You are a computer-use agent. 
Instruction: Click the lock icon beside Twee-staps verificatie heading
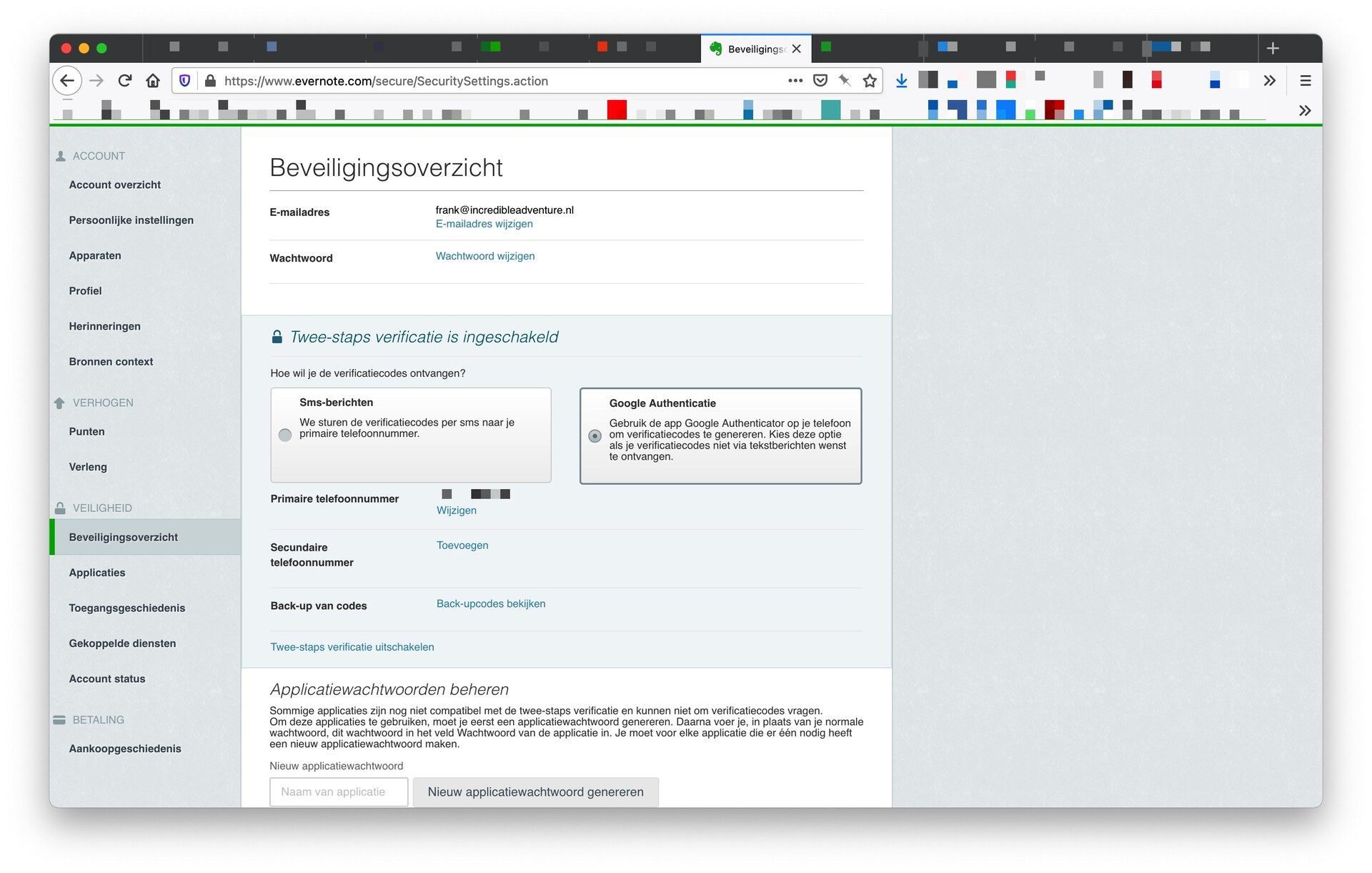[x=277, y=337]
